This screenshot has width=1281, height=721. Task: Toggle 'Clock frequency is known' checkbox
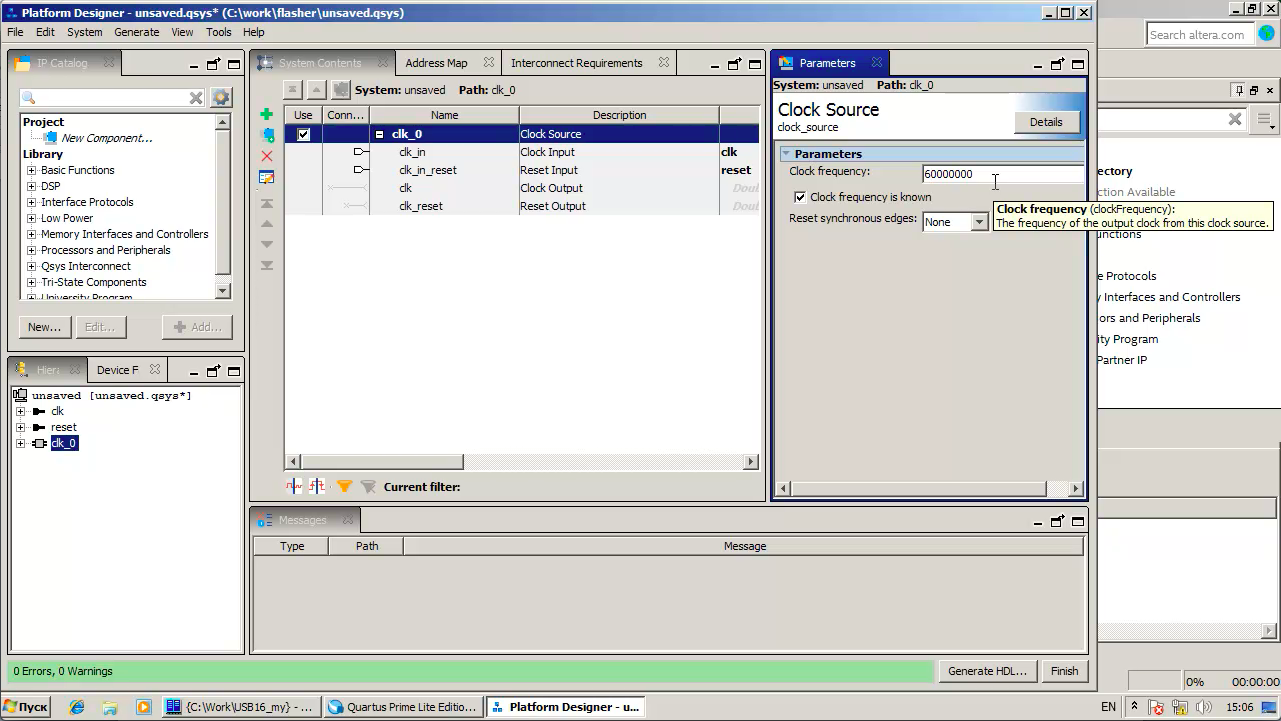click(800, 197)
